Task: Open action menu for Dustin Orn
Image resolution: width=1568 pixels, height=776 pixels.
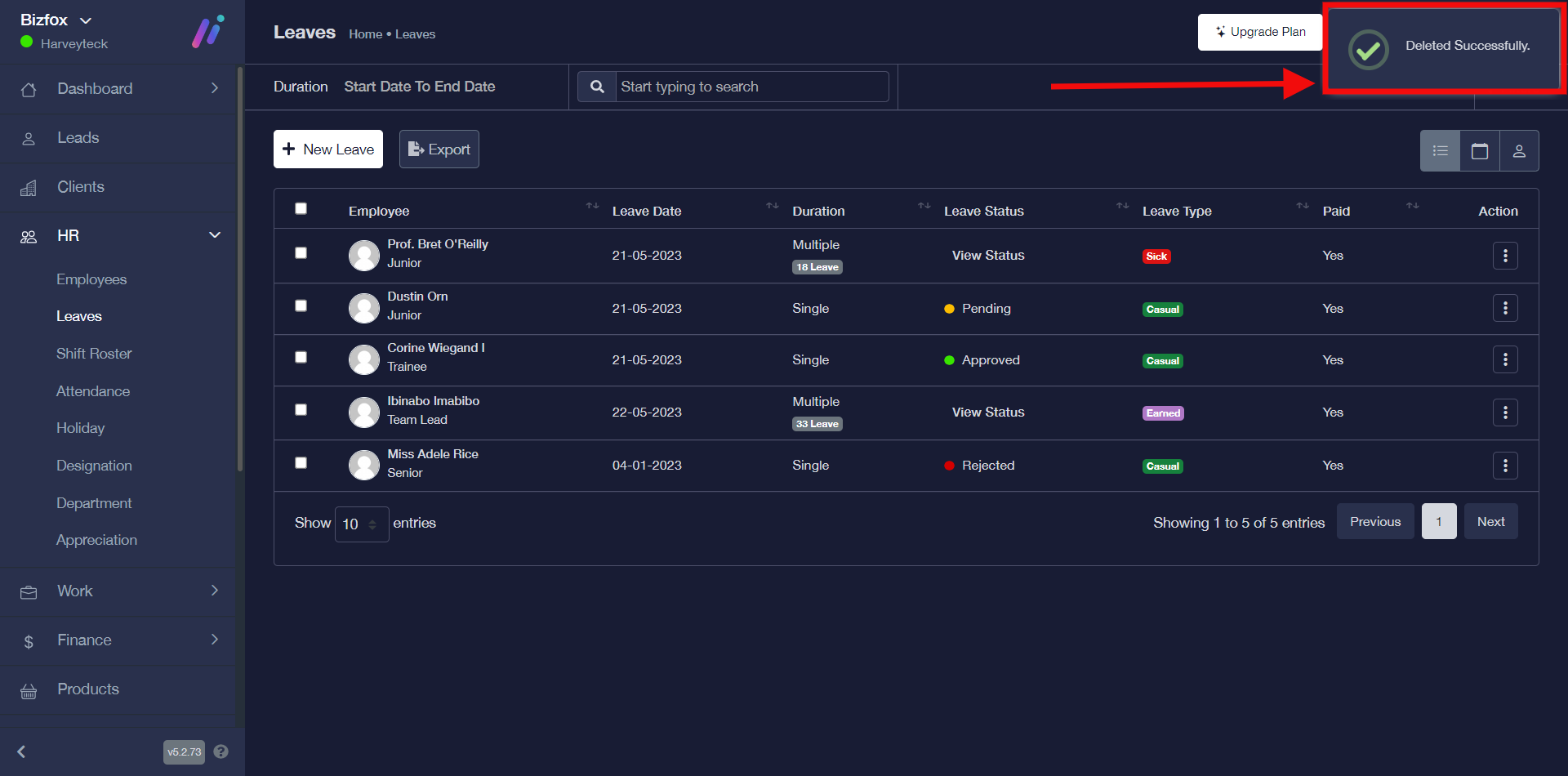Action: tap(1504, 308)
